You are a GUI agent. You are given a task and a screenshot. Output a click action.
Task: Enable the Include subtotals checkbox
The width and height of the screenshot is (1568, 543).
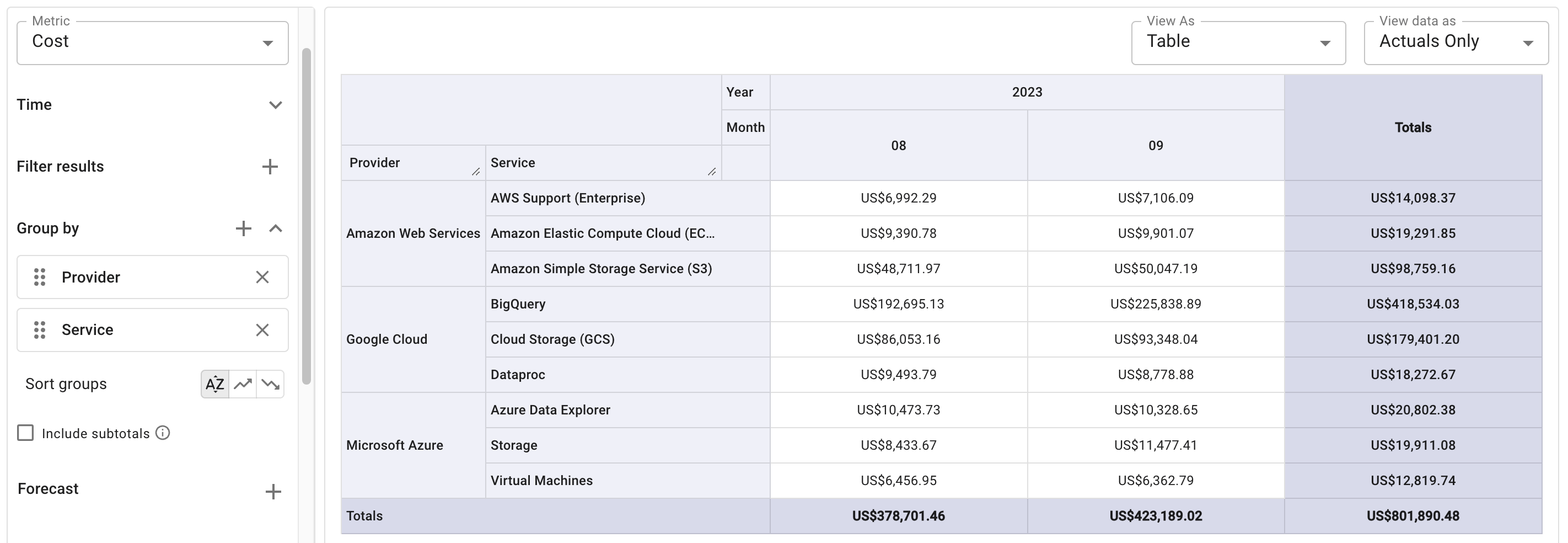[x=25, y=433]
